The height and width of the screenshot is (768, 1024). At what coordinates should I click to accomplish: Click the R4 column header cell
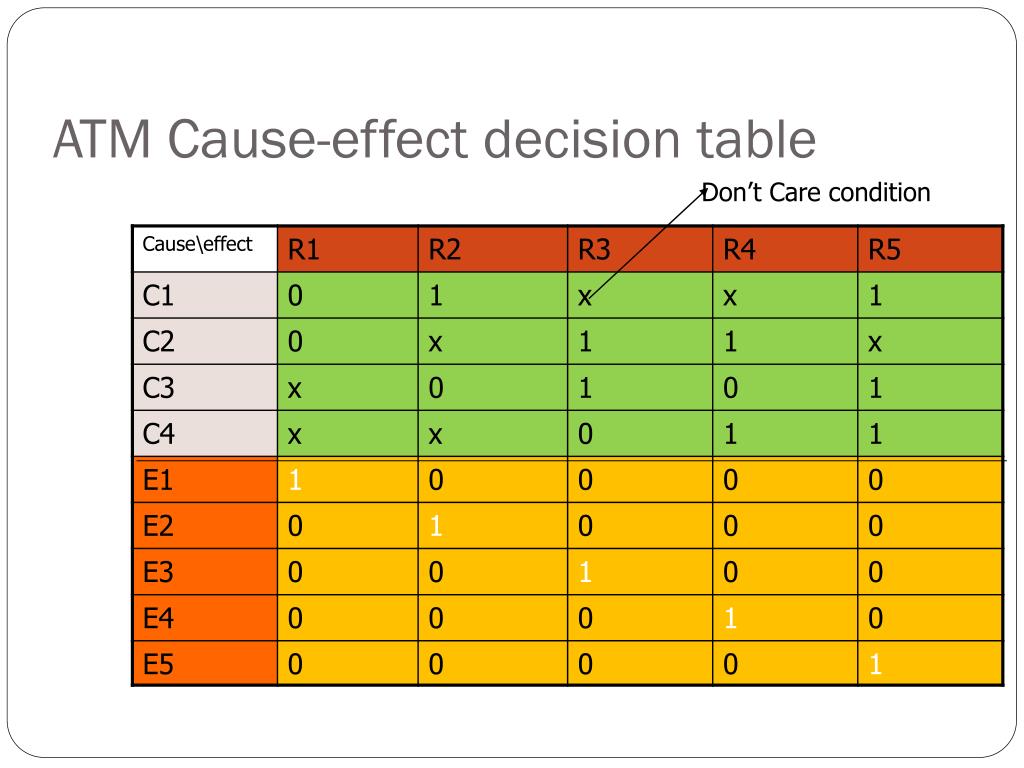point(785,249)
